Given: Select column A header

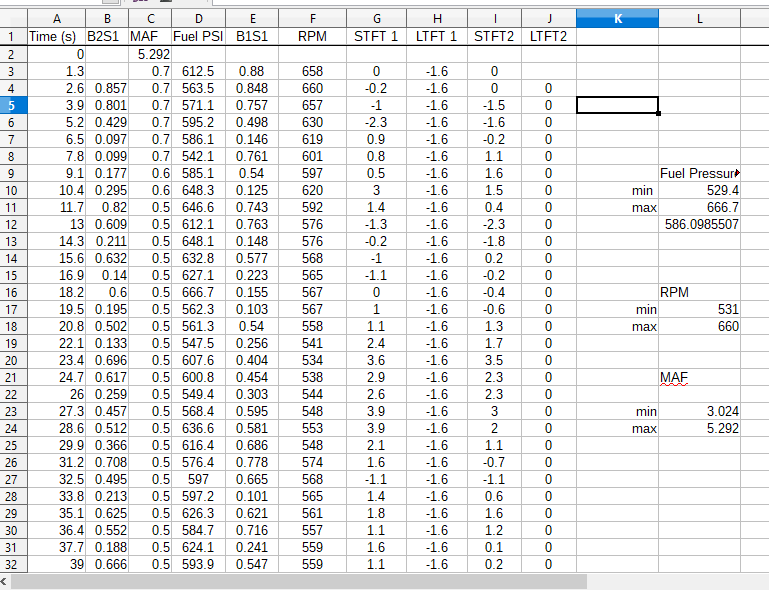Looking at the screenshot, I should 55,18.
